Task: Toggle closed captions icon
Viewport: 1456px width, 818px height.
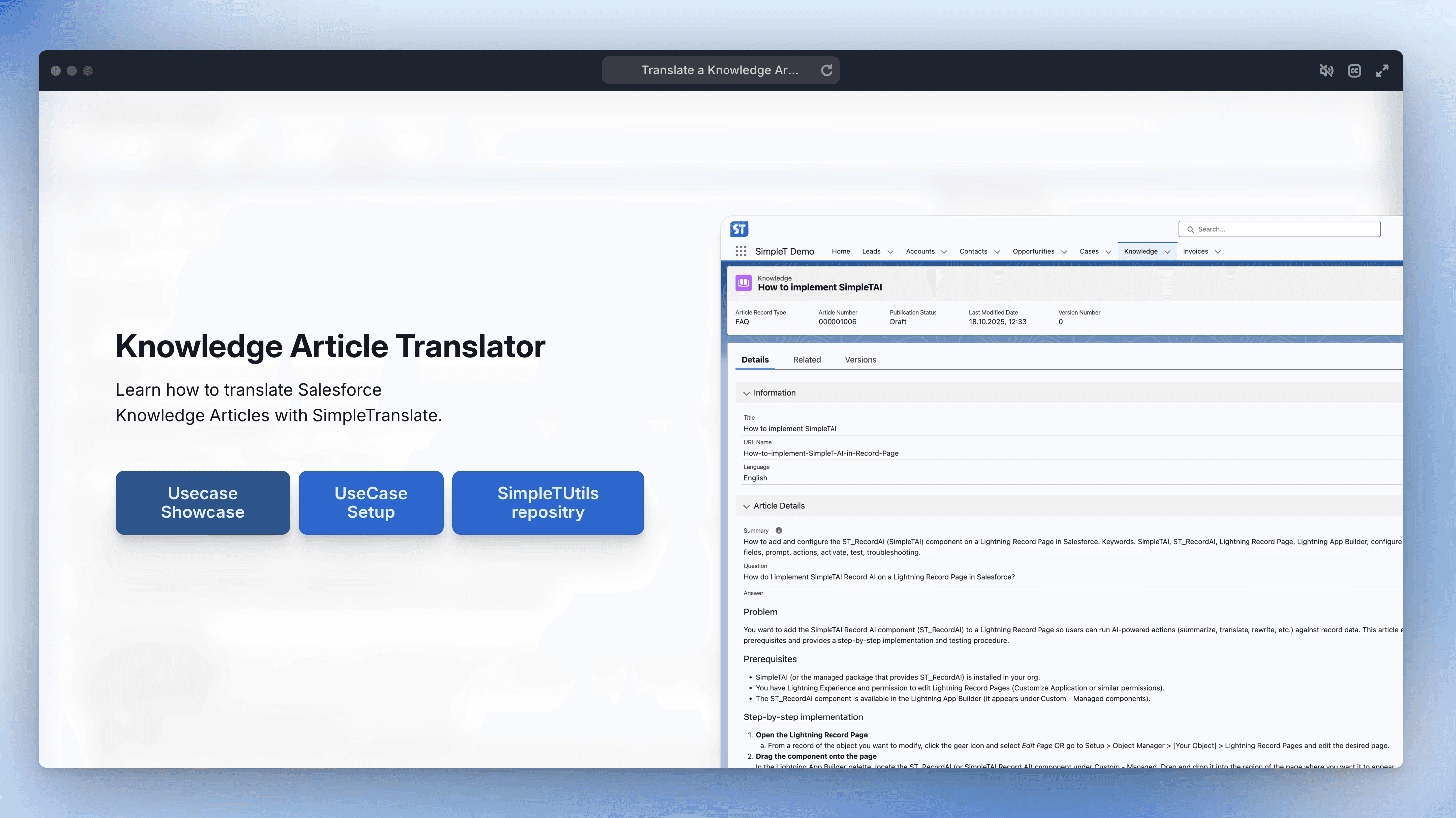Action: pos(1353,70)
